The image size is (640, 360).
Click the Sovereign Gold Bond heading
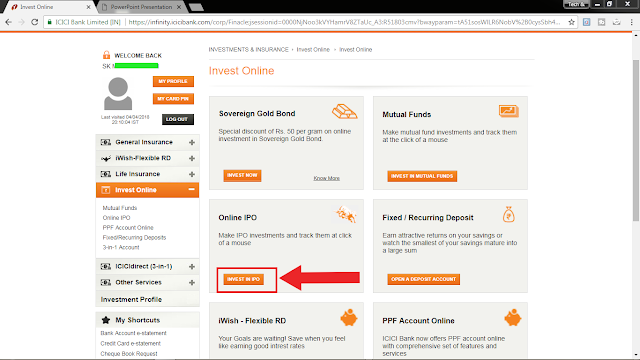pos(257,113)
